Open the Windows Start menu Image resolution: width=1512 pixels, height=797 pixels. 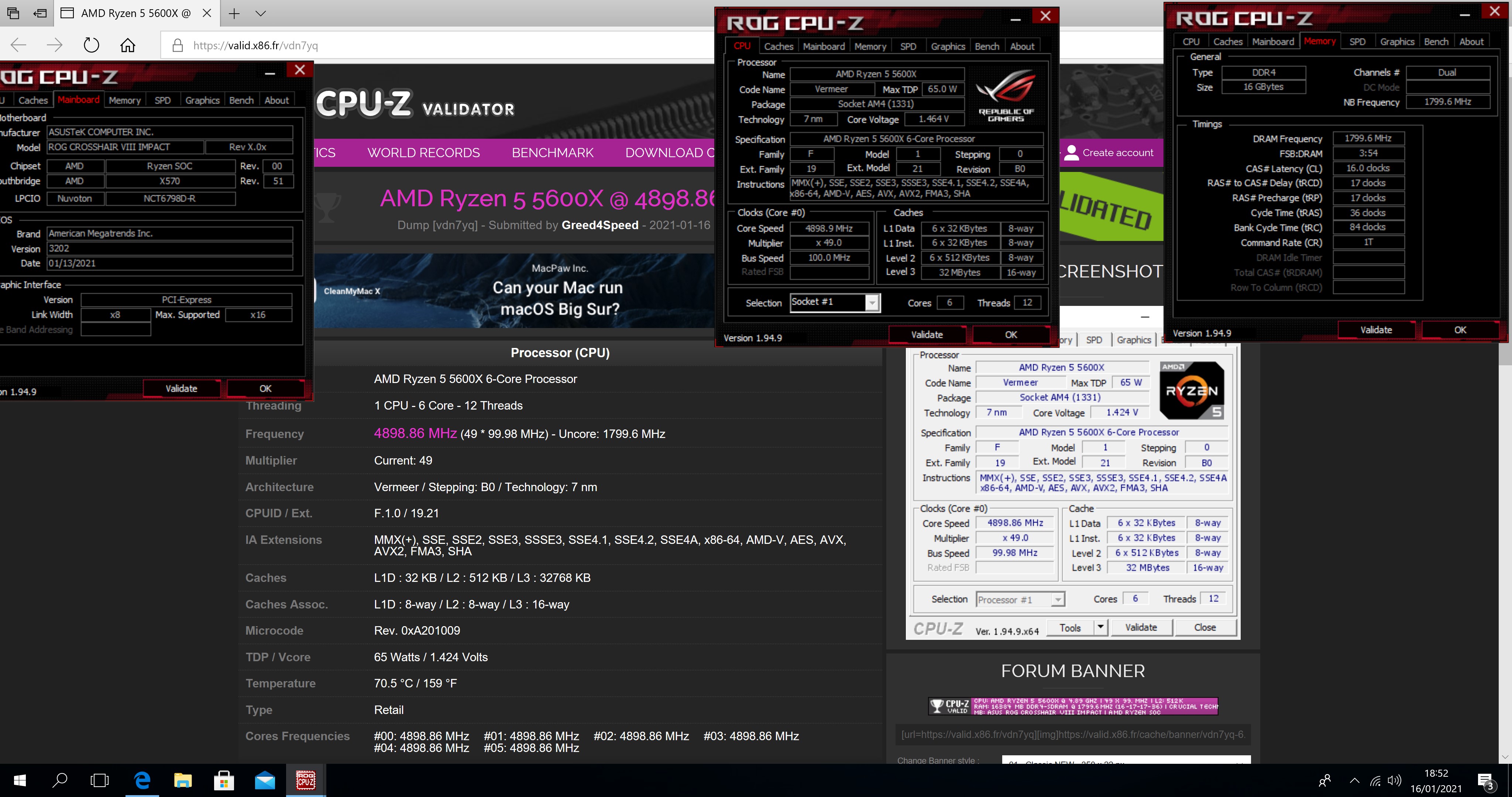click(x=19, y=780)
